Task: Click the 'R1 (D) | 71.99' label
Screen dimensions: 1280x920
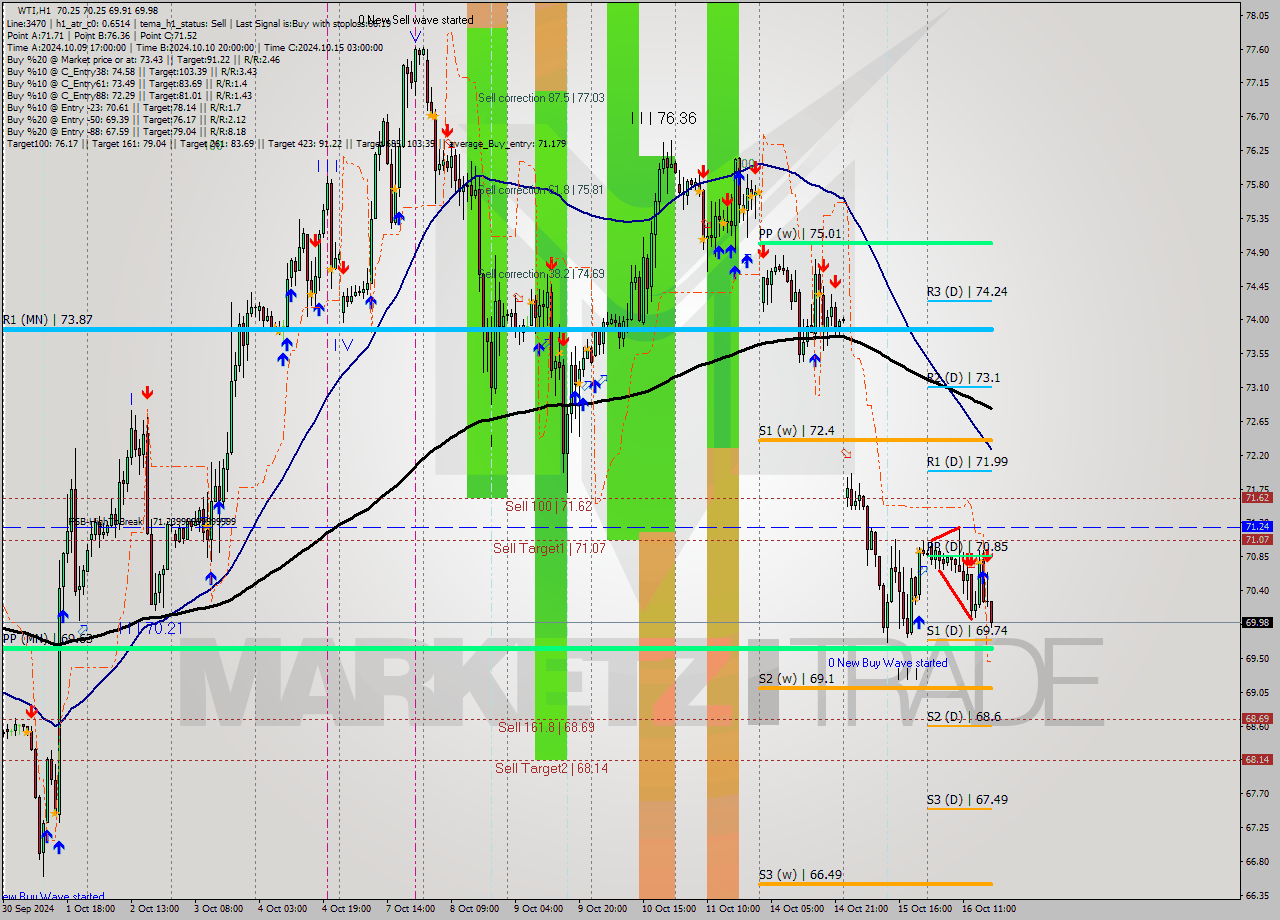Action: point(967,462)
